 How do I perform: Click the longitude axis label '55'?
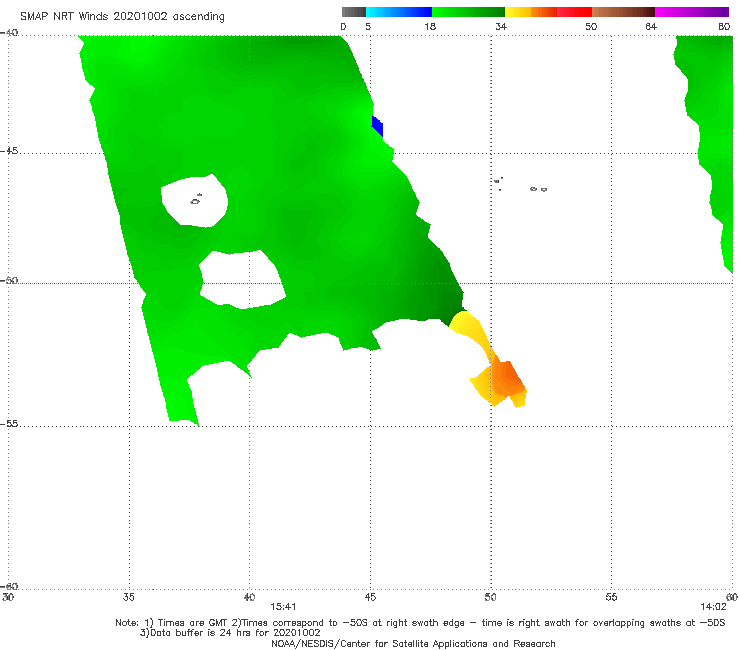coord(611,597)
